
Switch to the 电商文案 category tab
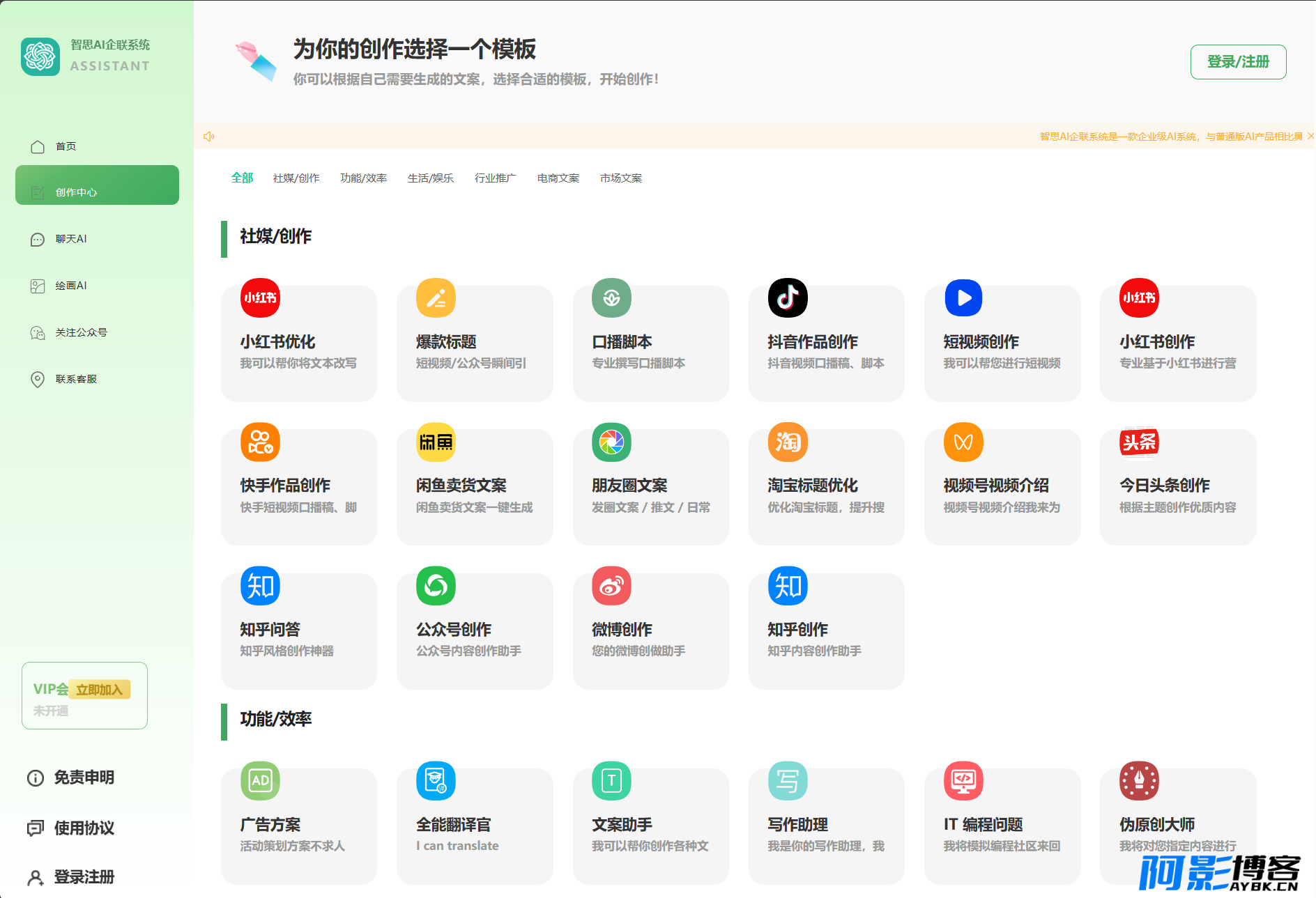[558, 178]
